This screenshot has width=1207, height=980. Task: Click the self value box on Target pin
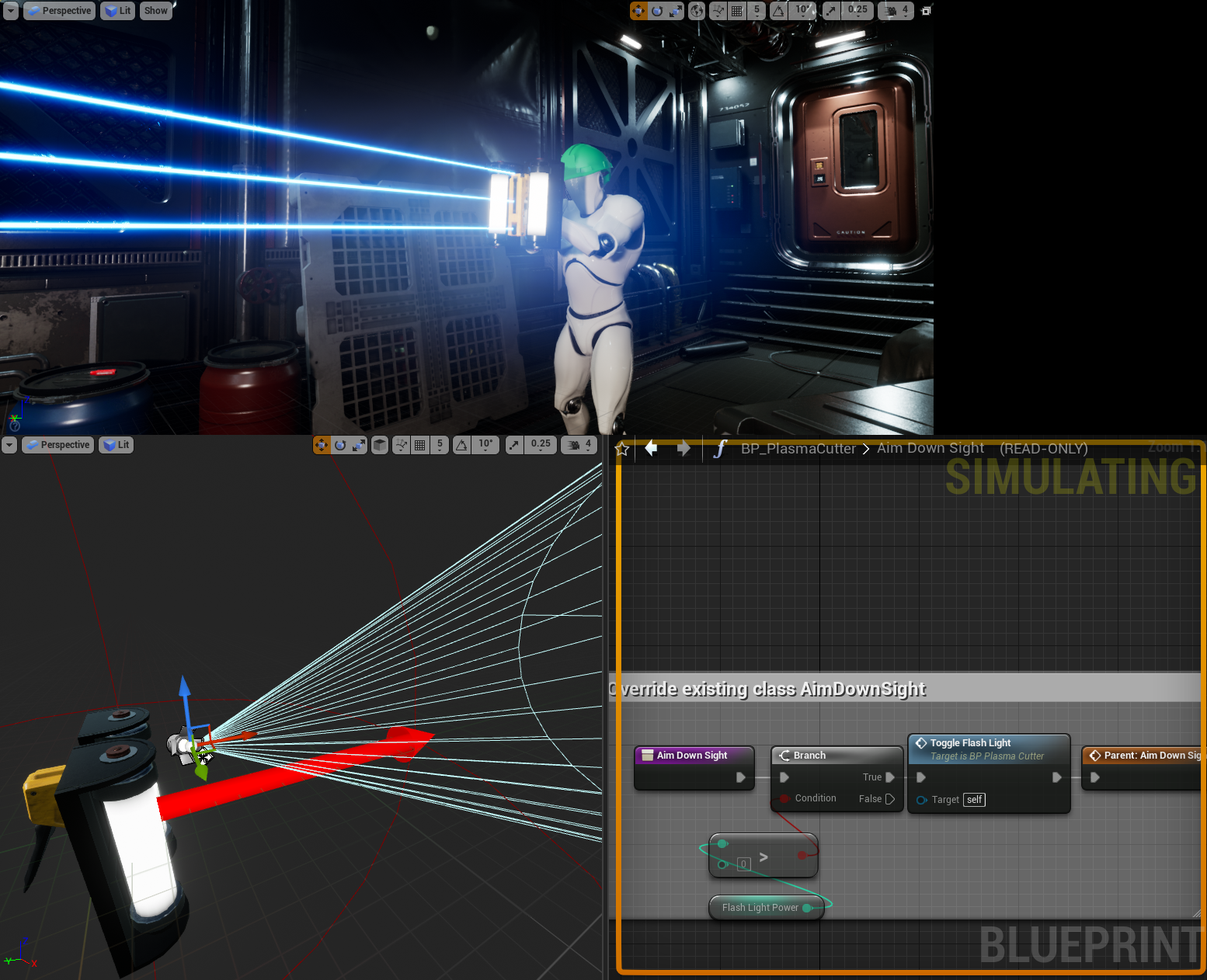click(x=975, y=800)
